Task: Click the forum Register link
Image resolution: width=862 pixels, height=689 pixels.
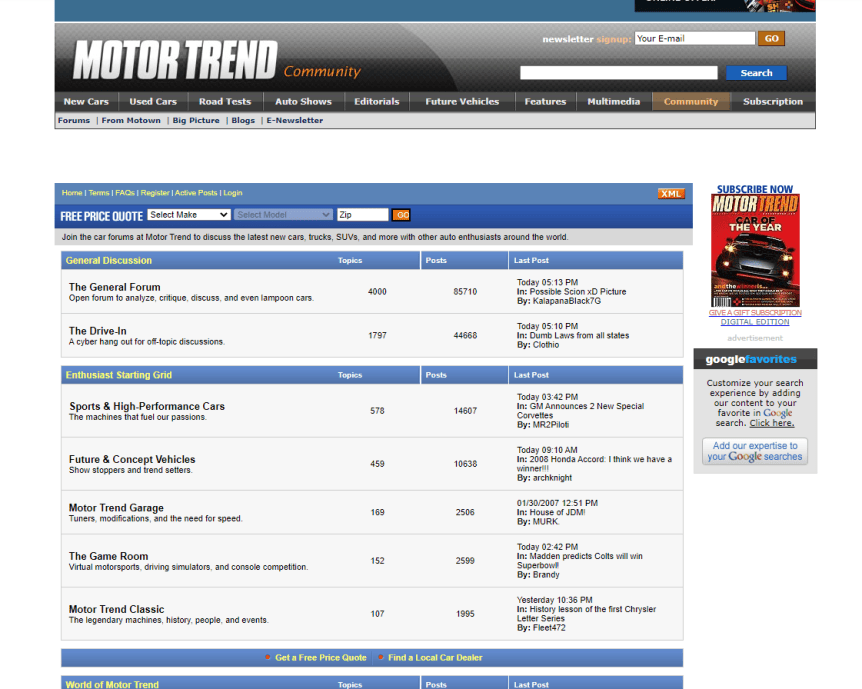Action: coord(154,193)
